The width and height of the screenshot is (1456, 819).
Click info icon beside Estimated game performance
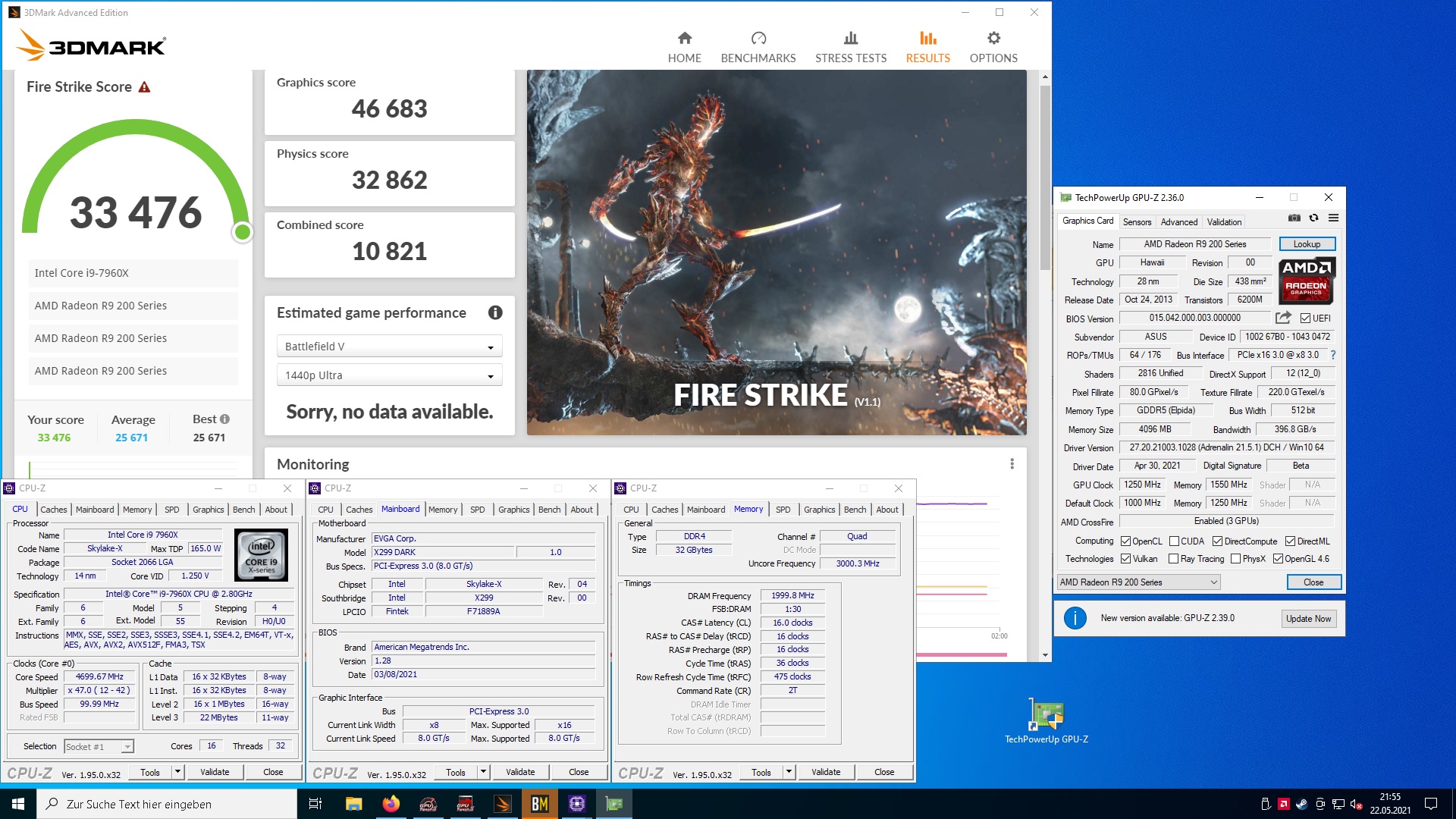click(495, 312)
